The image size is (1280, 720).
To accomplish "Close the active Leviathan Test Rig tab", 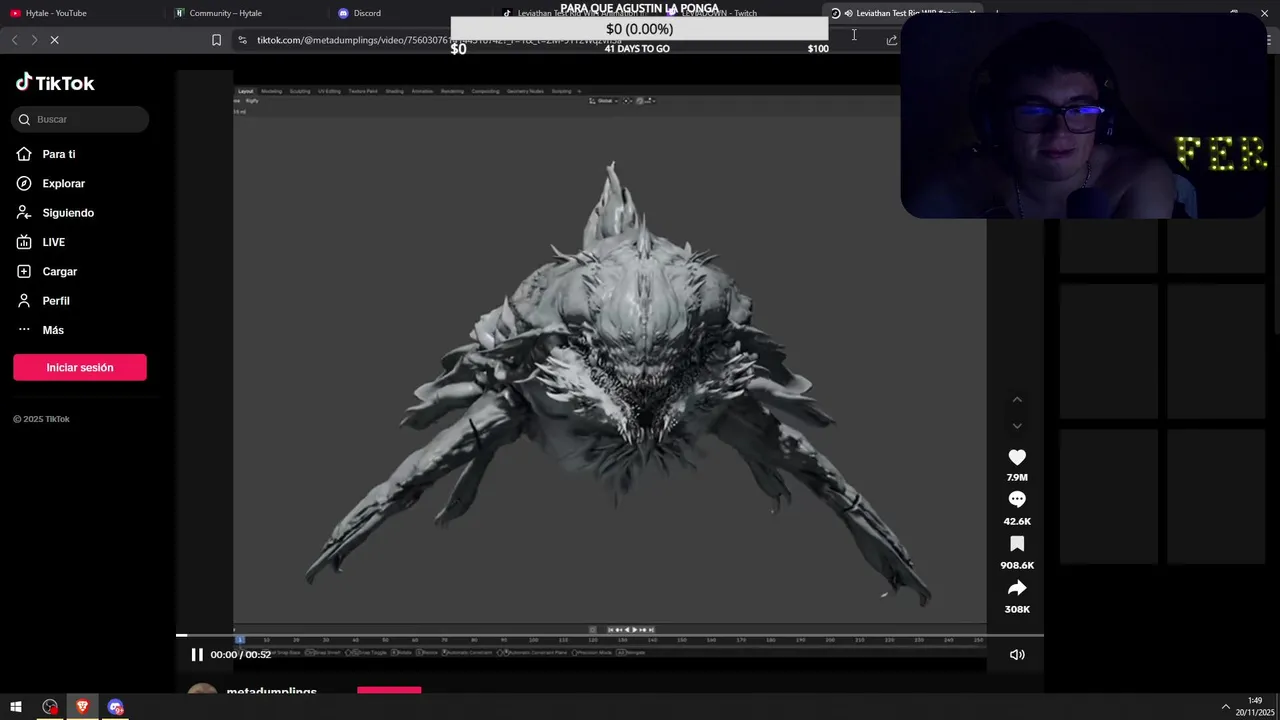I will [x=972, y=13].
